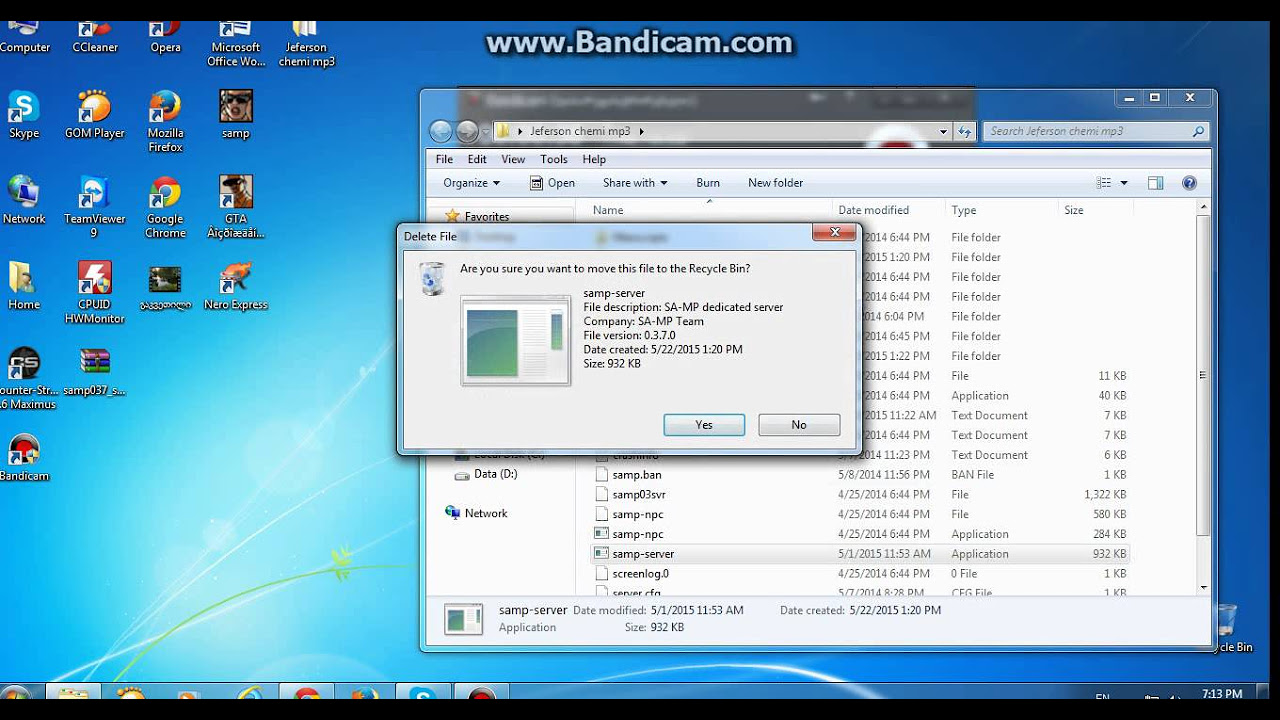
Task: Select the Mozilla Firefox desktop icon
Action: pos(165,122)
